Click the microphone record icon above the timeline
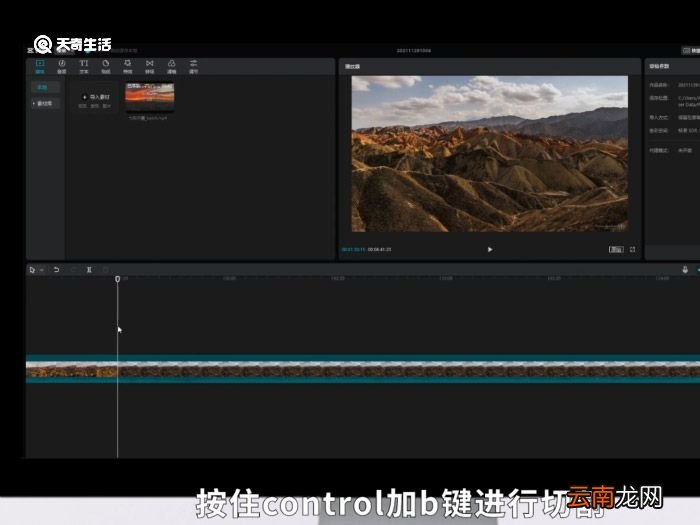Screen dimensions: 700x525 click(x=685, y=270)
